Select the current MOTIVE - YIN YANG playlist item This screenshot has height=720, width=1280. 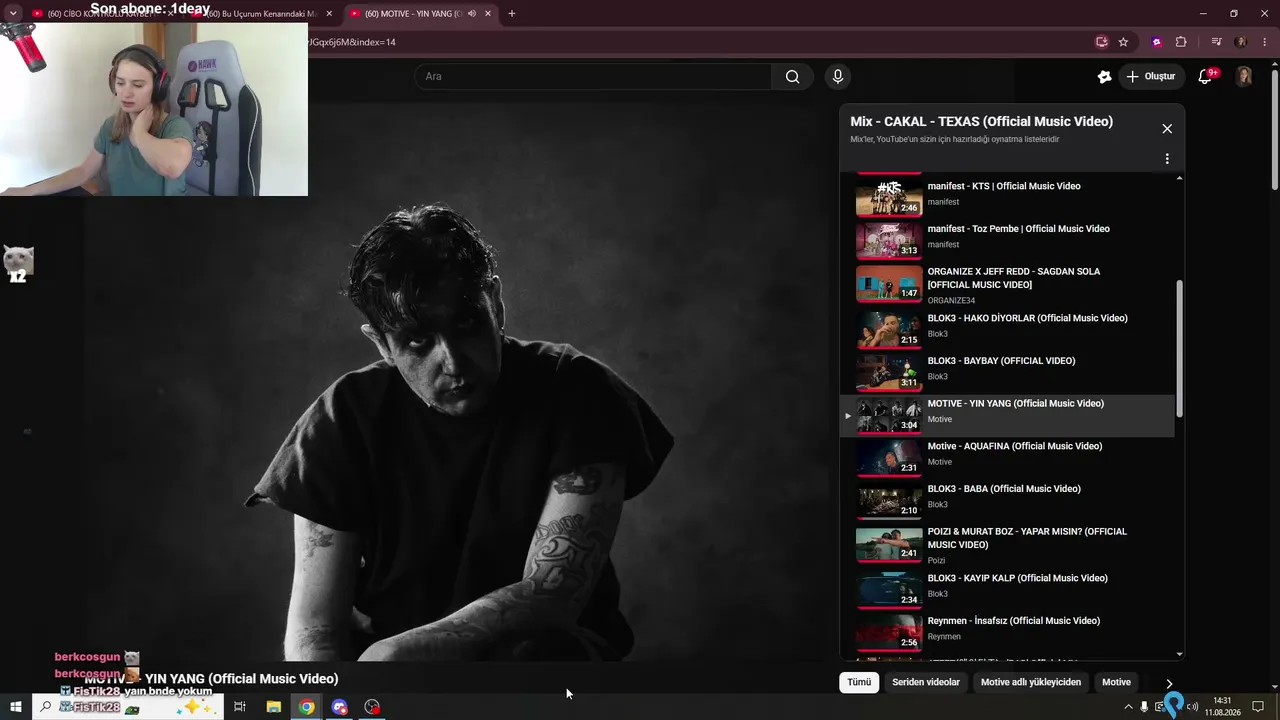[1007, 415]
